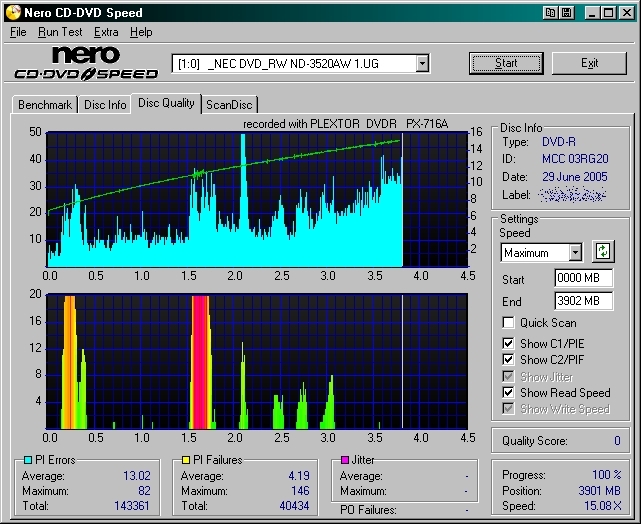
Task: Click the greyed Show Jitter checkbox
Action: point(508,376)
